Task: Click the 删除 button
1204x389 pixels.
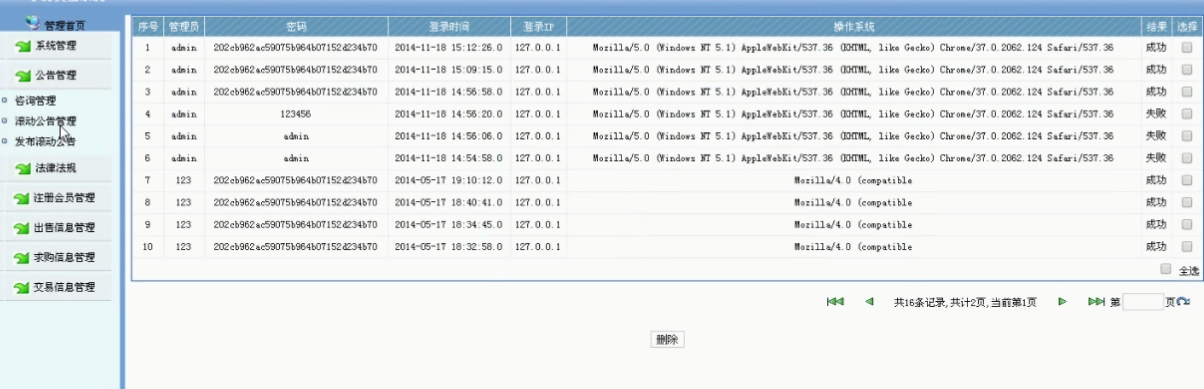Action: point(667,340)
